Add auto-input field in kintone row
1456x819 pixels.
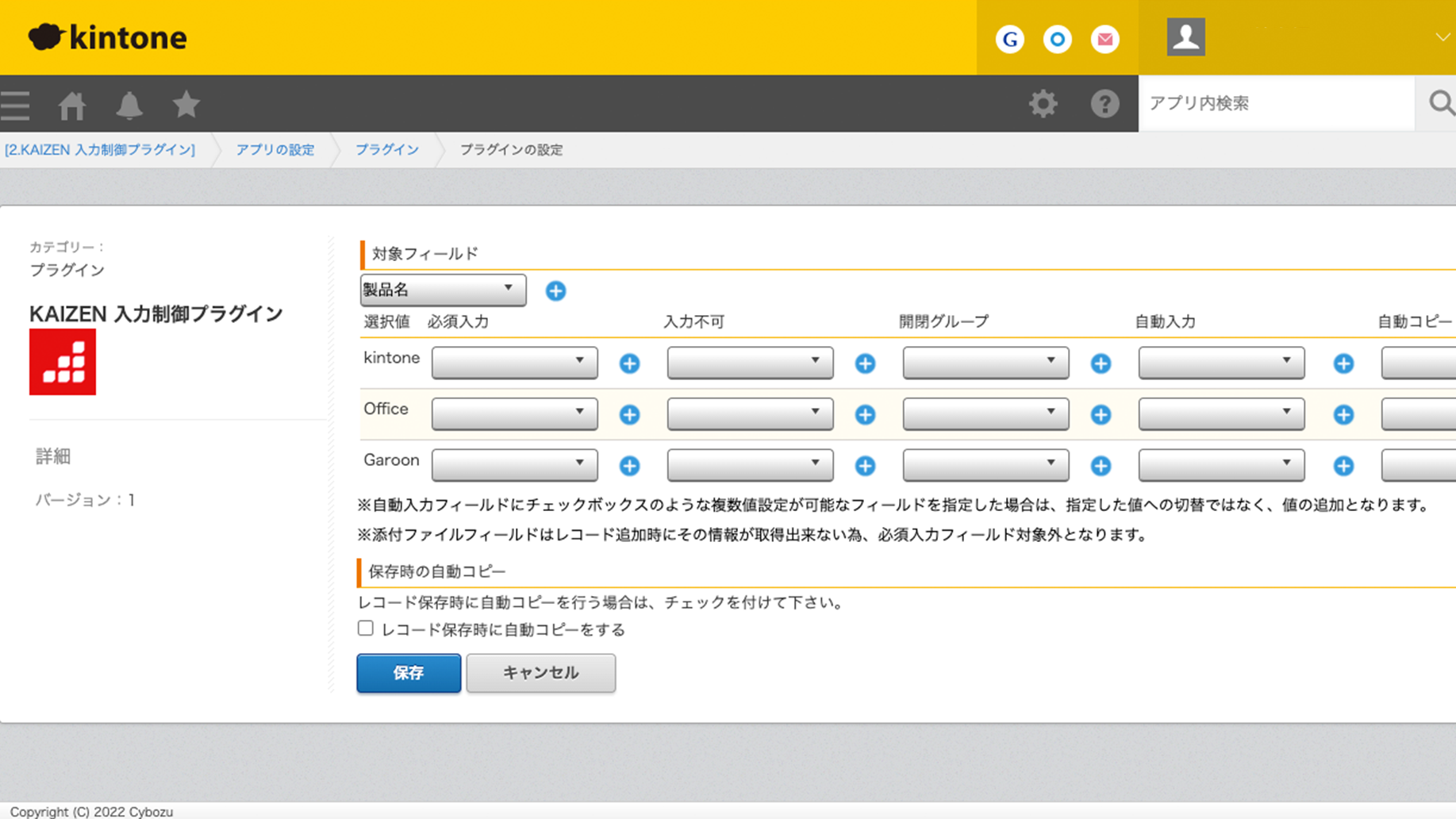[x=1343, y=363]
